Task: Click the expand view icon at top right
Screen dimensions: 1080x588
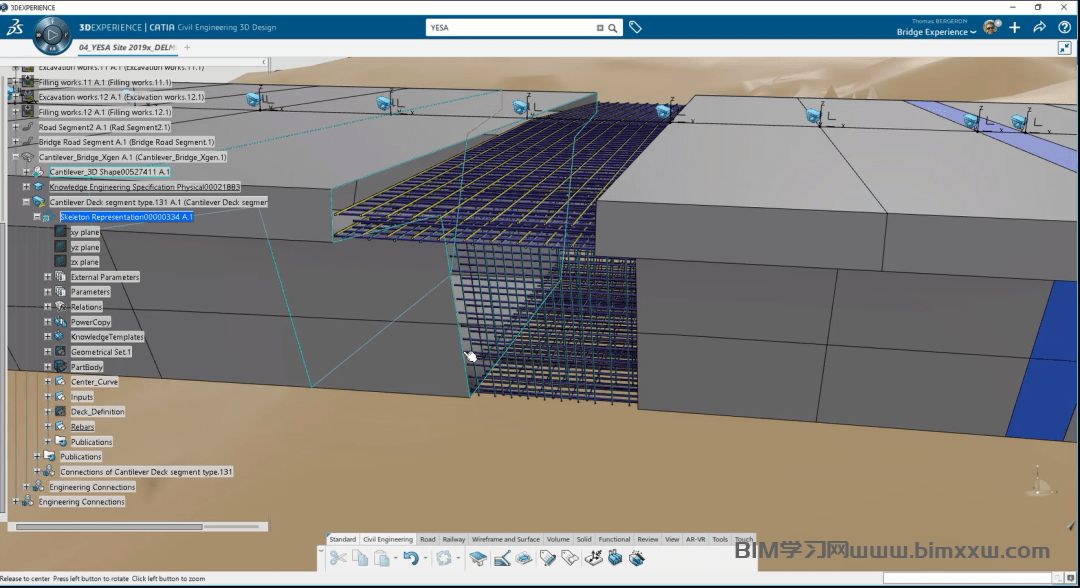Action: [x=1065, y=48]
